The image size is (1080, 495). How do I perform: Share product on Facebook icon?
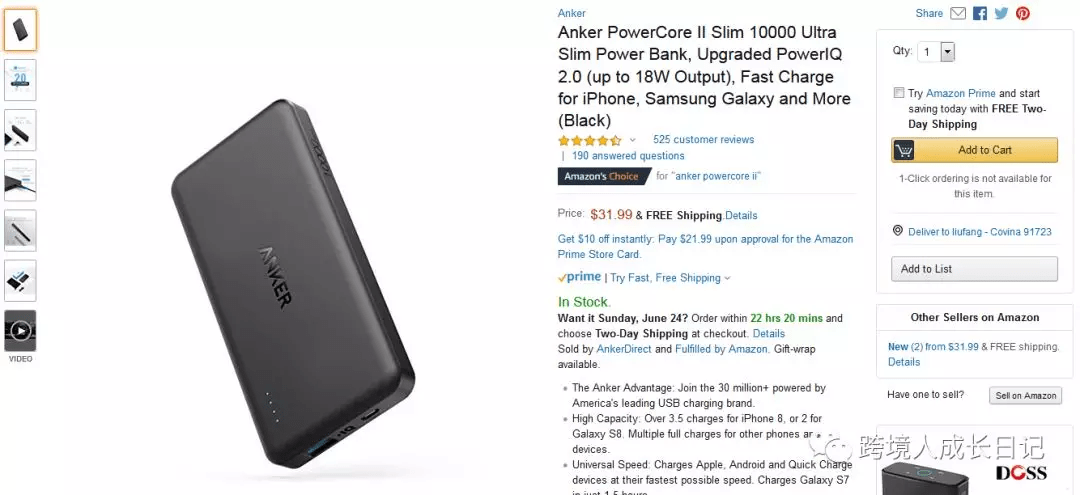979,13
